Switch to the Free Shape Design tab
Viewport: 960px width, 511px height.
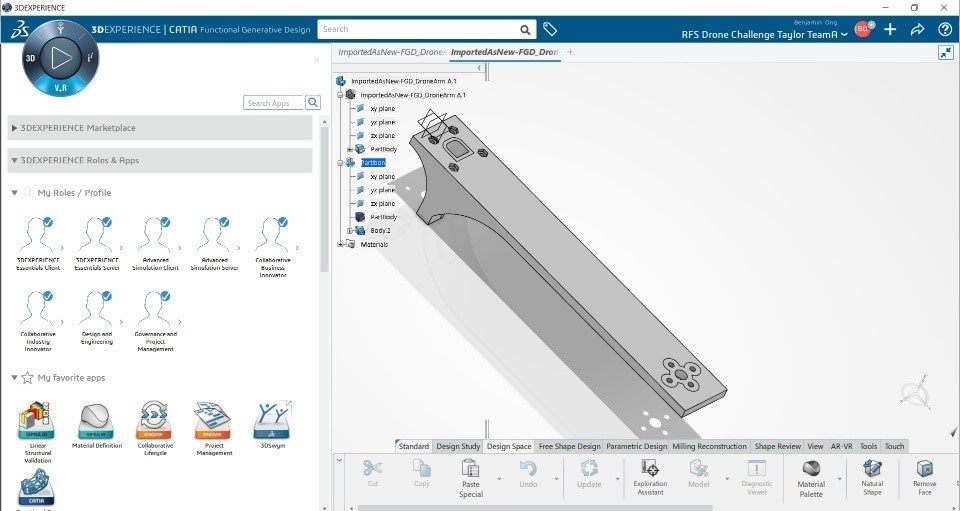(569, 446)
